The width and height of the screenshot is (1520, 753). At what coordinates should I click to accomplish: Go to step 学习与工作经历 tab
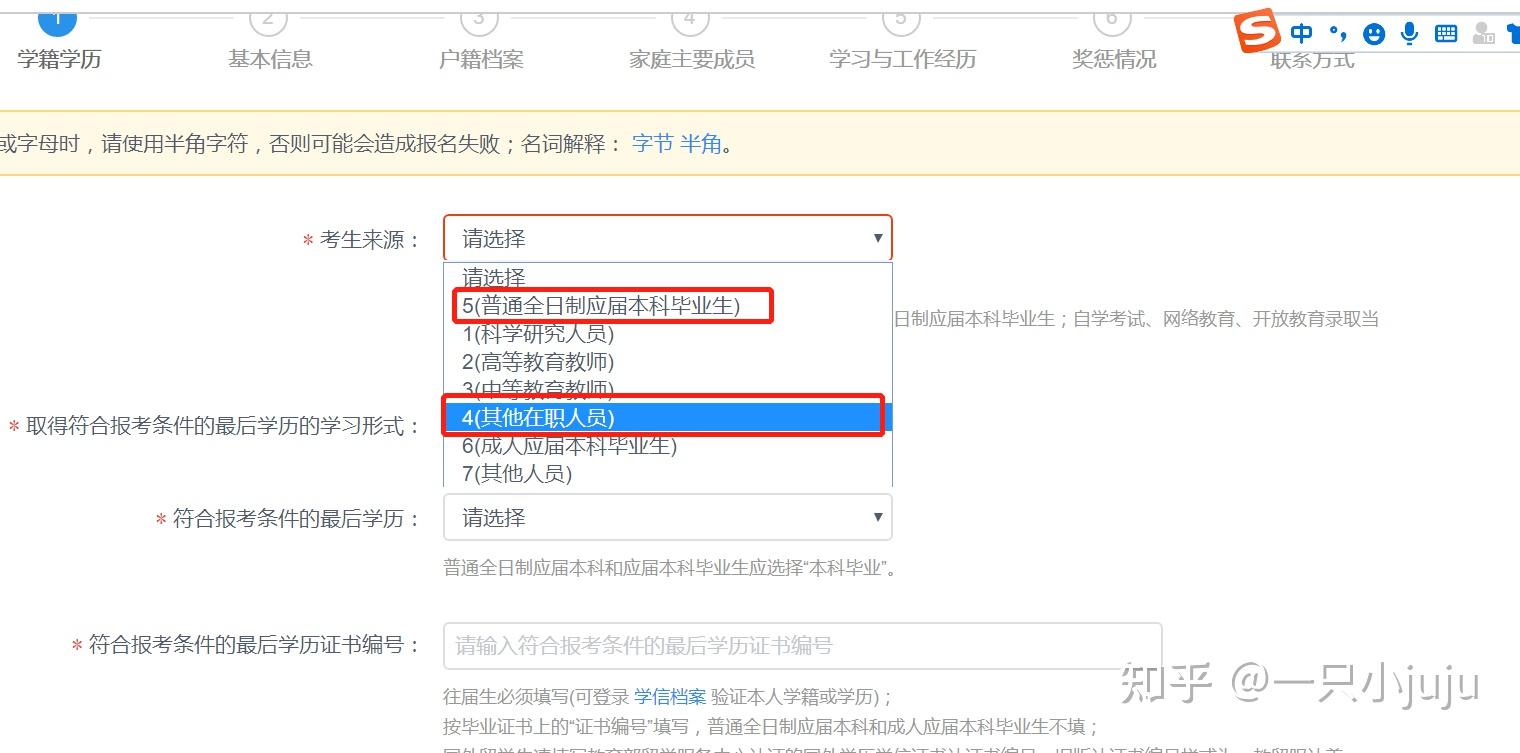tap(902, 59)
